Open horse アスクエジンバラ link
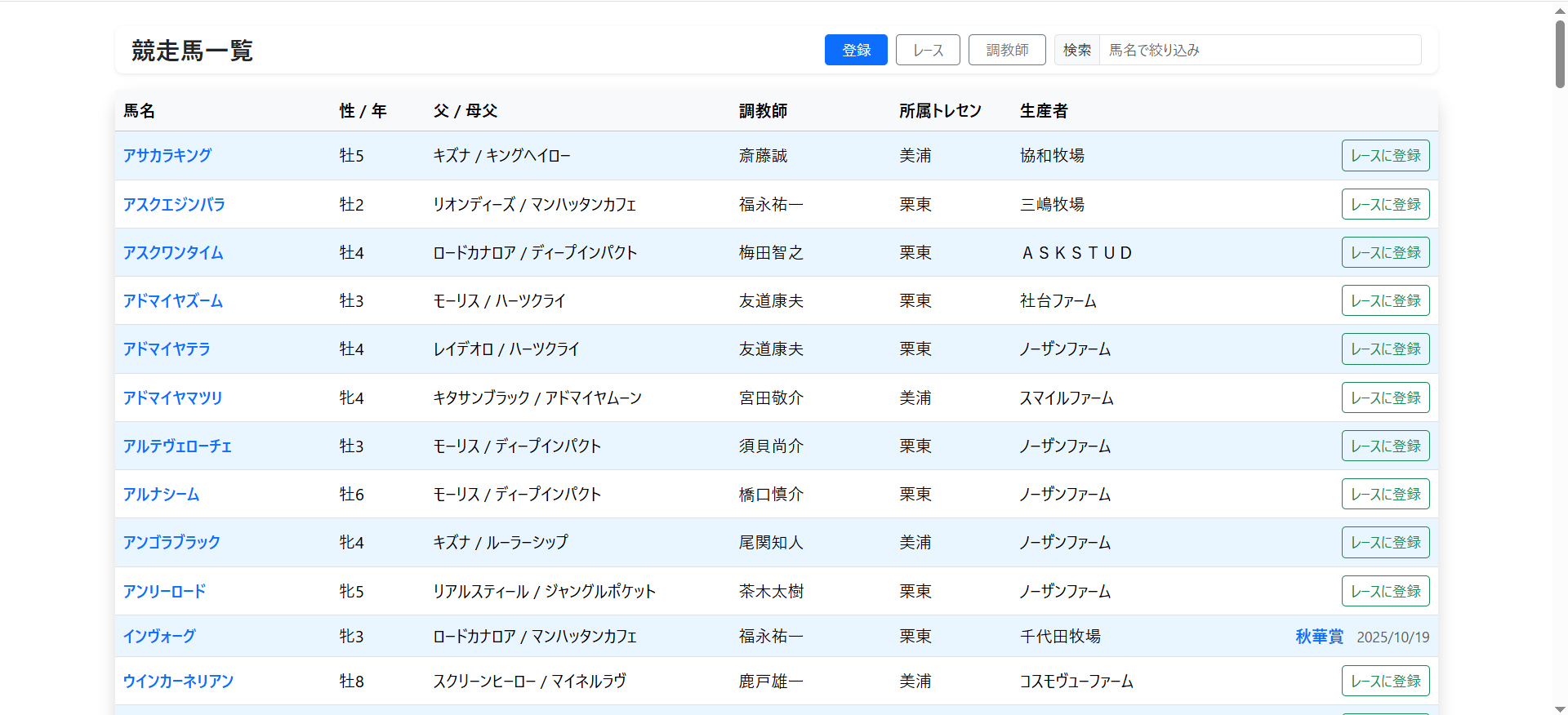1568x715 pixels. [x=174, y=204]
